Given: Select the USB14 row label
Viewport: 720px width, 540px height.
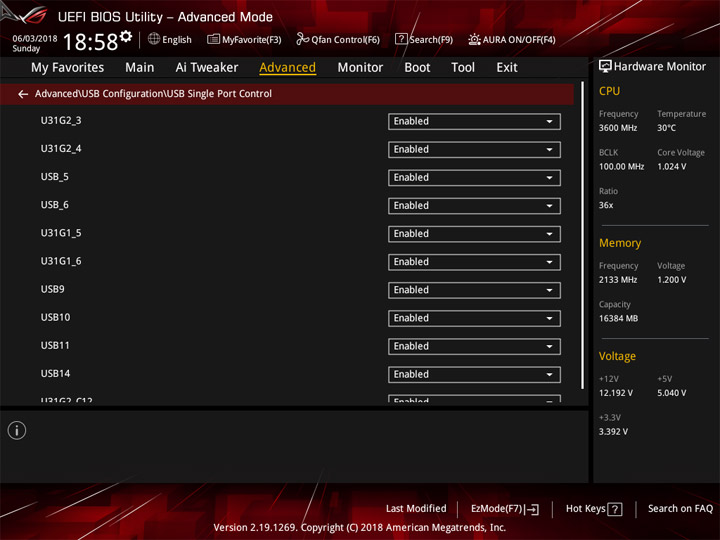Looking at the screenshot, I should pos(56,373).
